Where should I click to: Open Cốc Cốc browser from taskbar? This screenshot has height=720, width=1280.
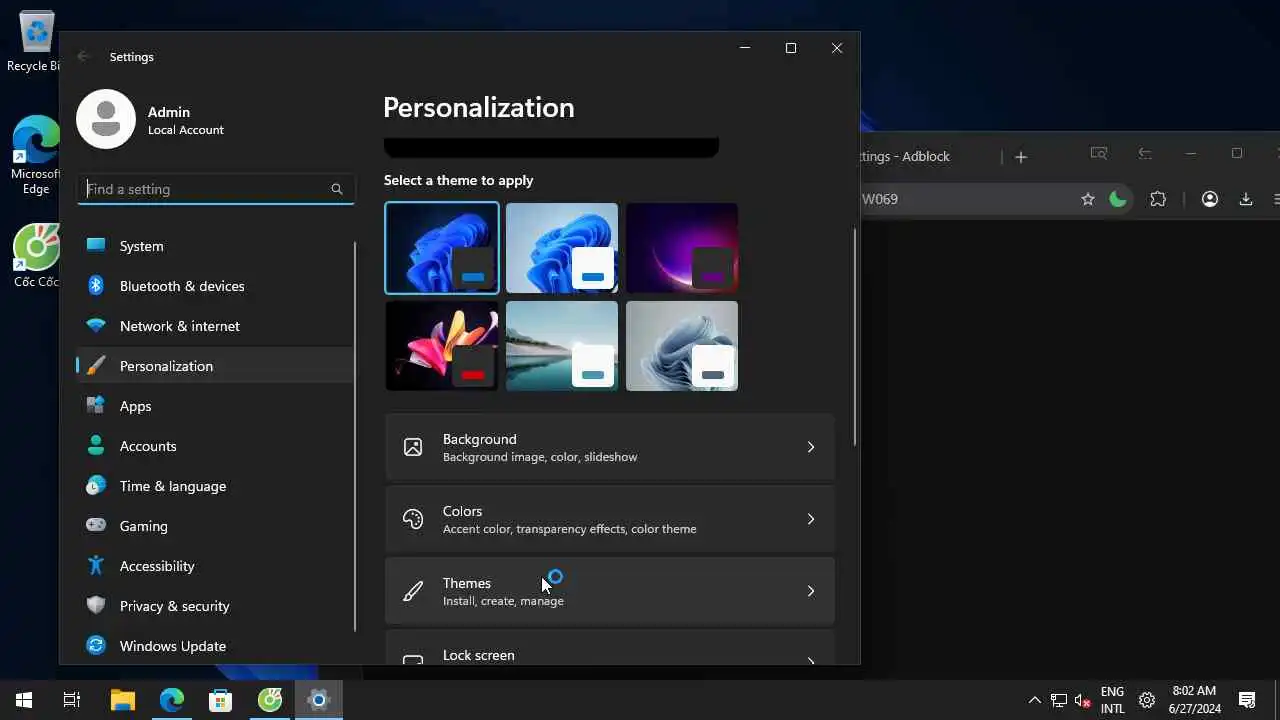pos(270,700)
